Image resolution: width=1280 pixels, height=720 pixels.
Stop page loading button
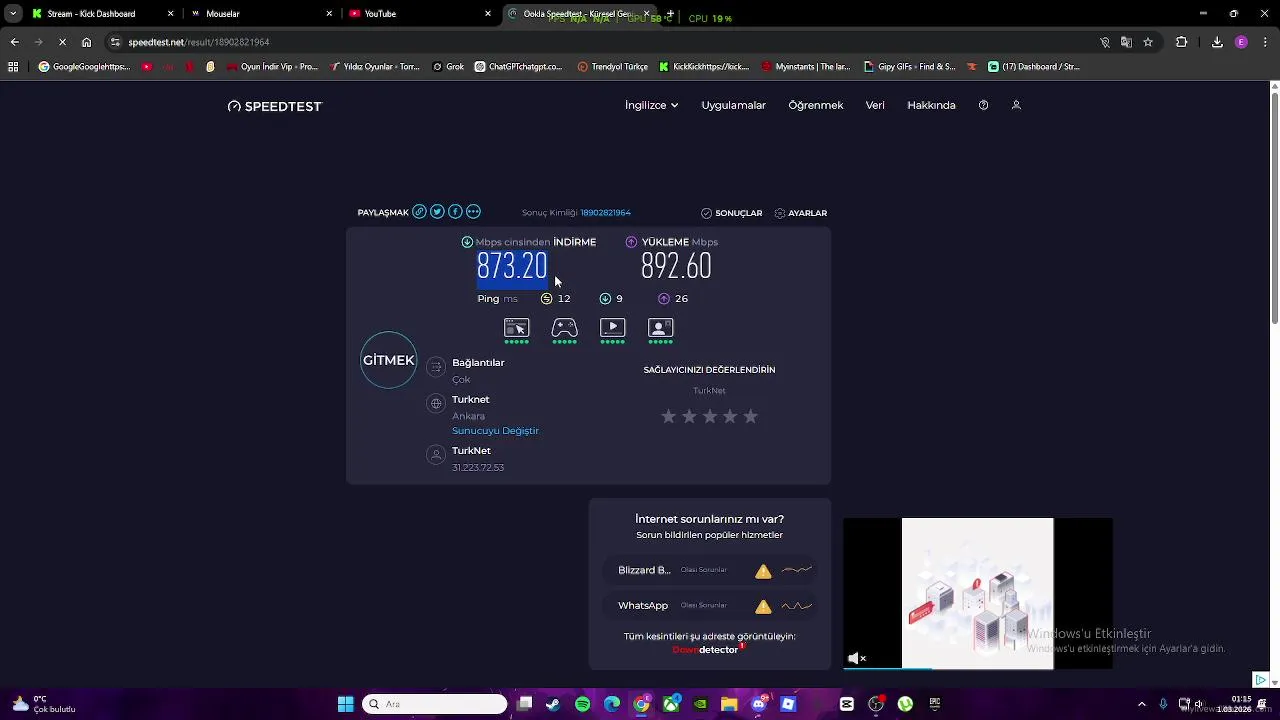coord(62,42)
